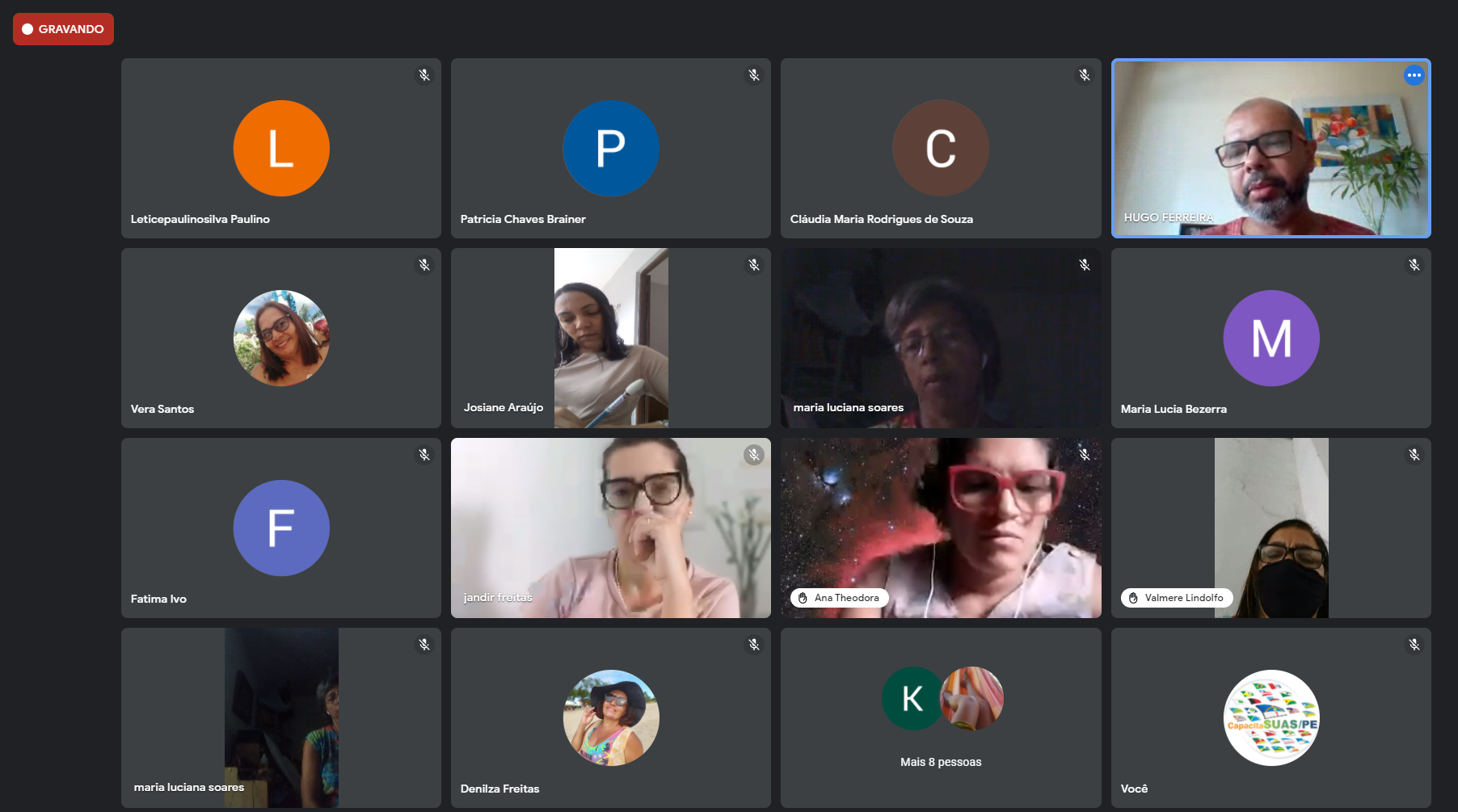Click the raised hand icon beside Ana Theodora
This screenshot has width=1458, height=812.
tap(803, 598)
